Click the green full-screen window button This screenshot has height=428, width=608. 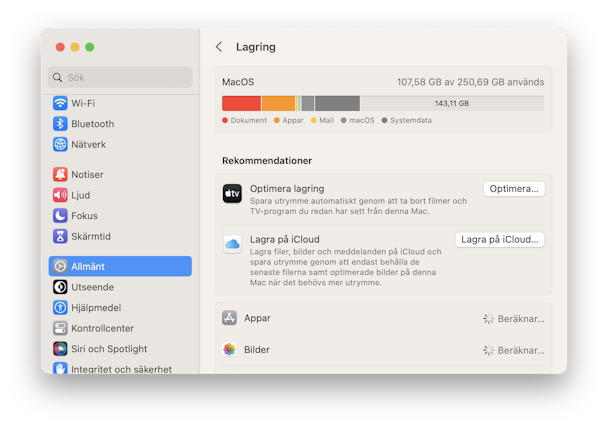[x=90, y=47]
